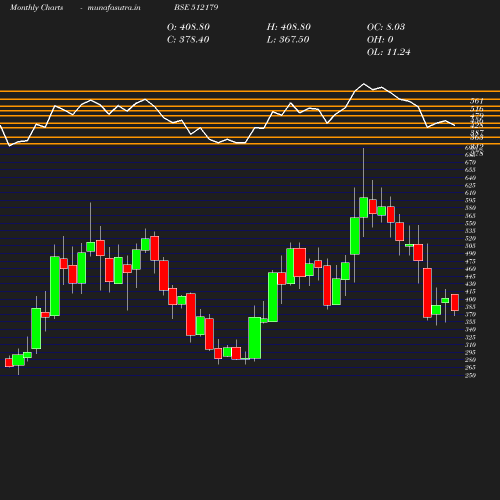Image resolution: width=500 pixels, height=500 pixels.
Task: Click the first red candlestick at chart start
Action: (9, 363)
